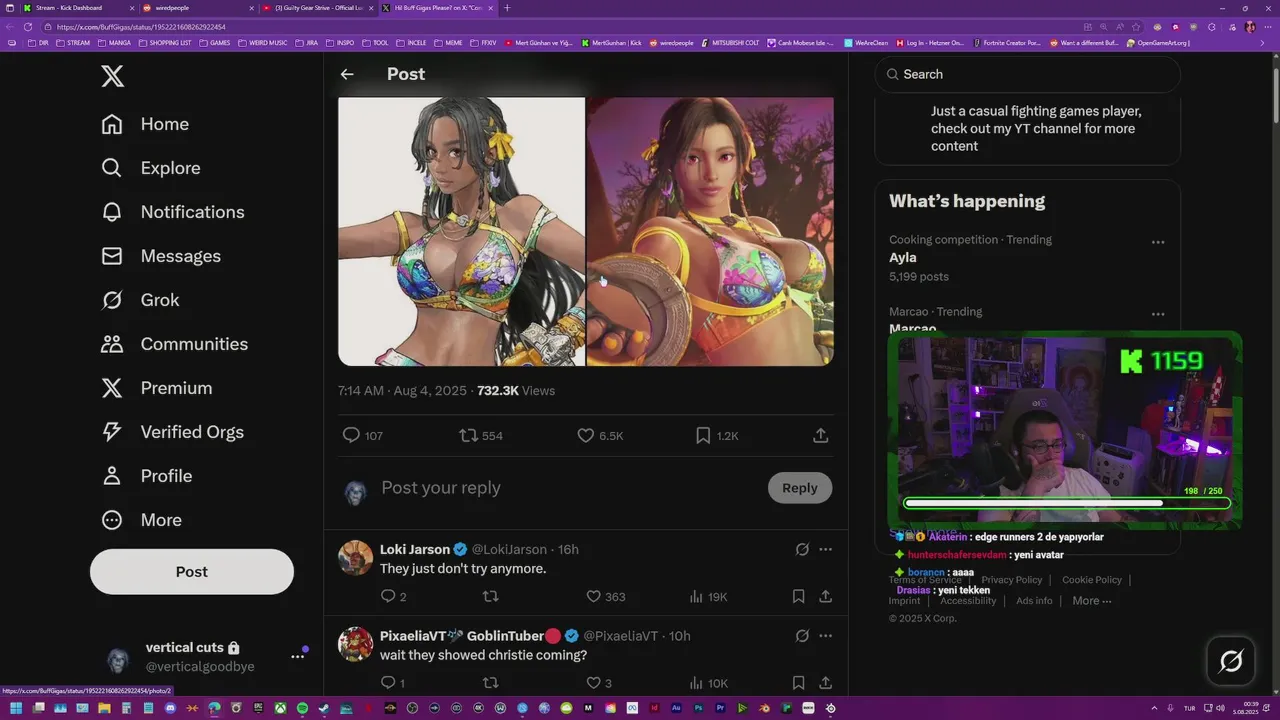Click the browser address bar URL

click(141, 27)
